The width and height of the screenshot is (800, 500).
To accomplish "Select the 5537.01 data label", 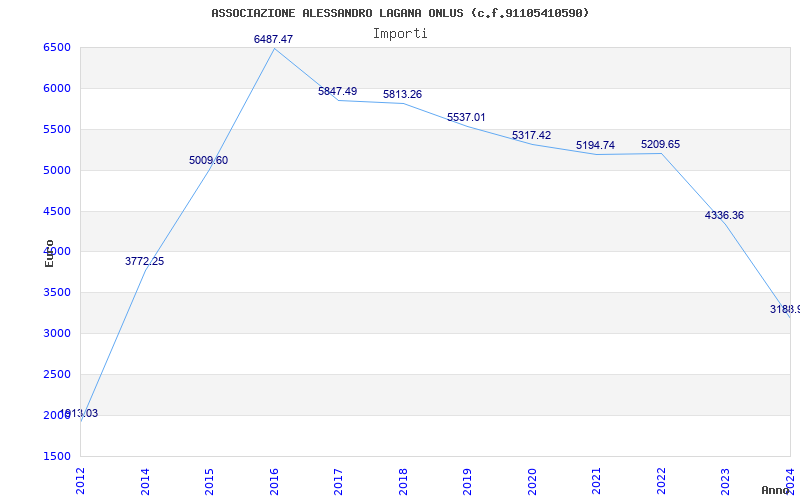I will (x=466, y=117).
